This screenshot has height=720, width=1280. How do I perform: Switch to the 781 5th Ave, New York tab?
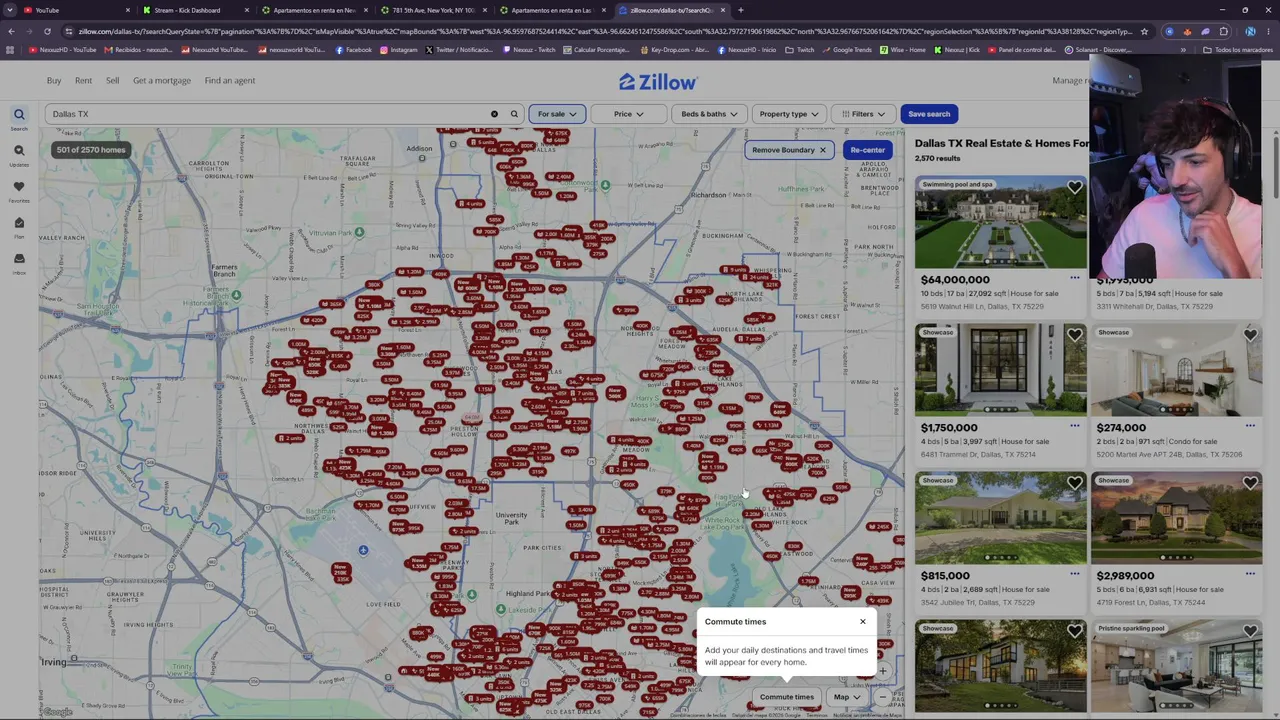[x=433, y=10]
